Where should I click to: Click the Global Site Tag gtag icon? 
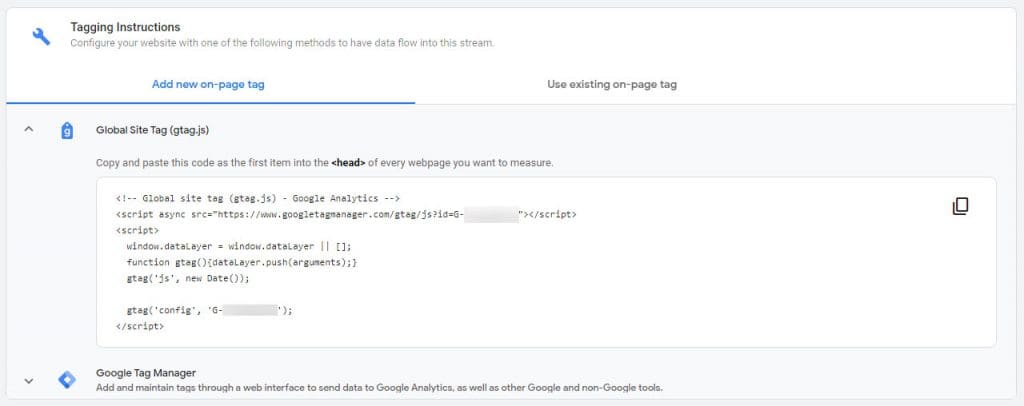pos(67,131)
